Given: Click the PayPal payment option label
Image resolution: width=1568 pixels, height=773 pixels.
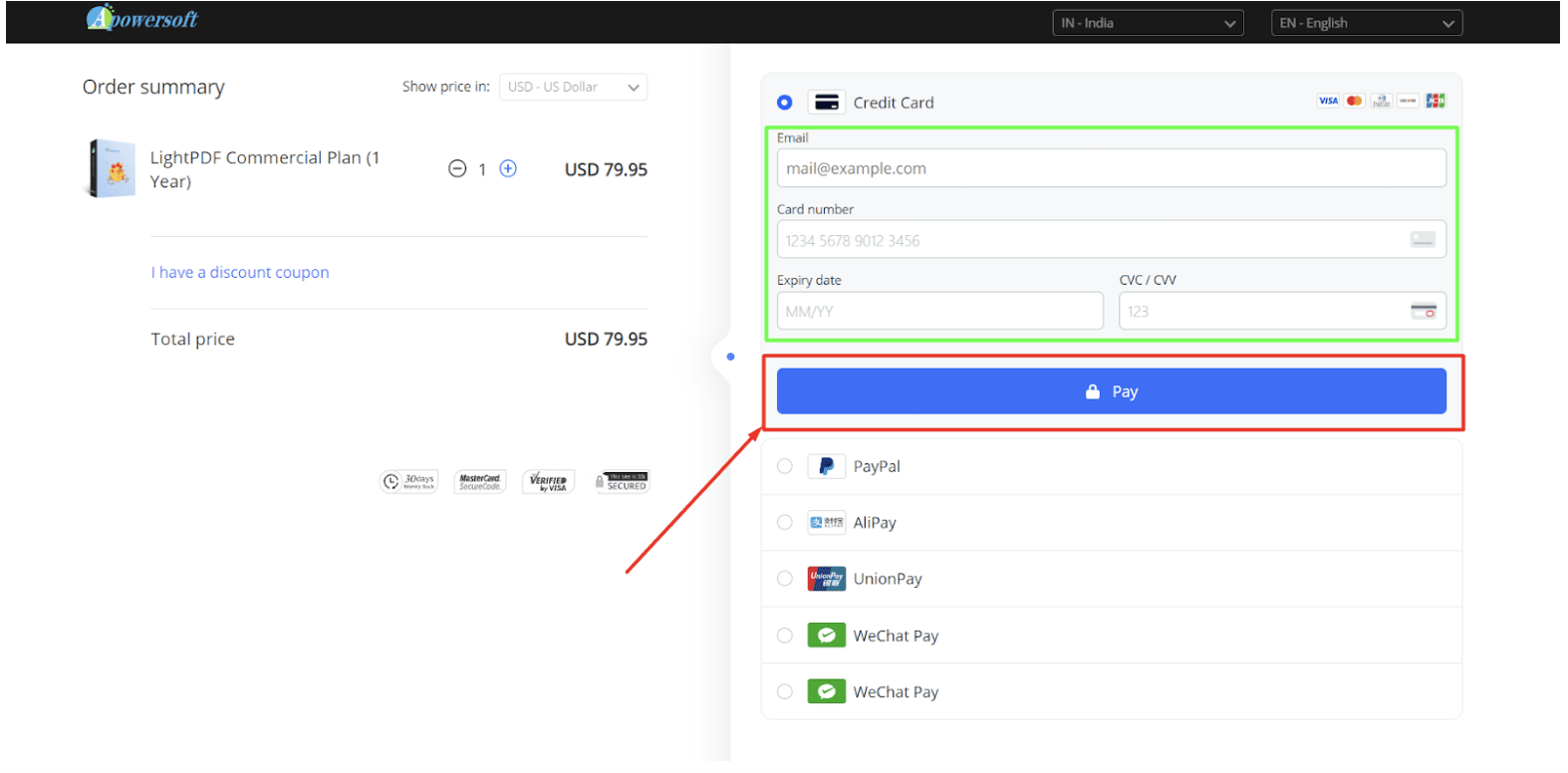Looking at the screenshot, I should tap(877, 466).
